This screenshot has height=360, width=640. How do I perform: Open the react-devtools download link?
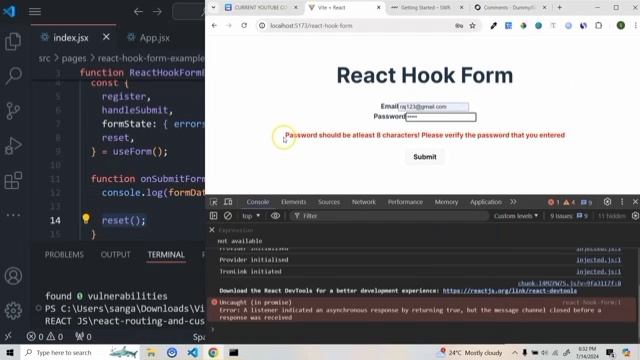click(510, 291)
